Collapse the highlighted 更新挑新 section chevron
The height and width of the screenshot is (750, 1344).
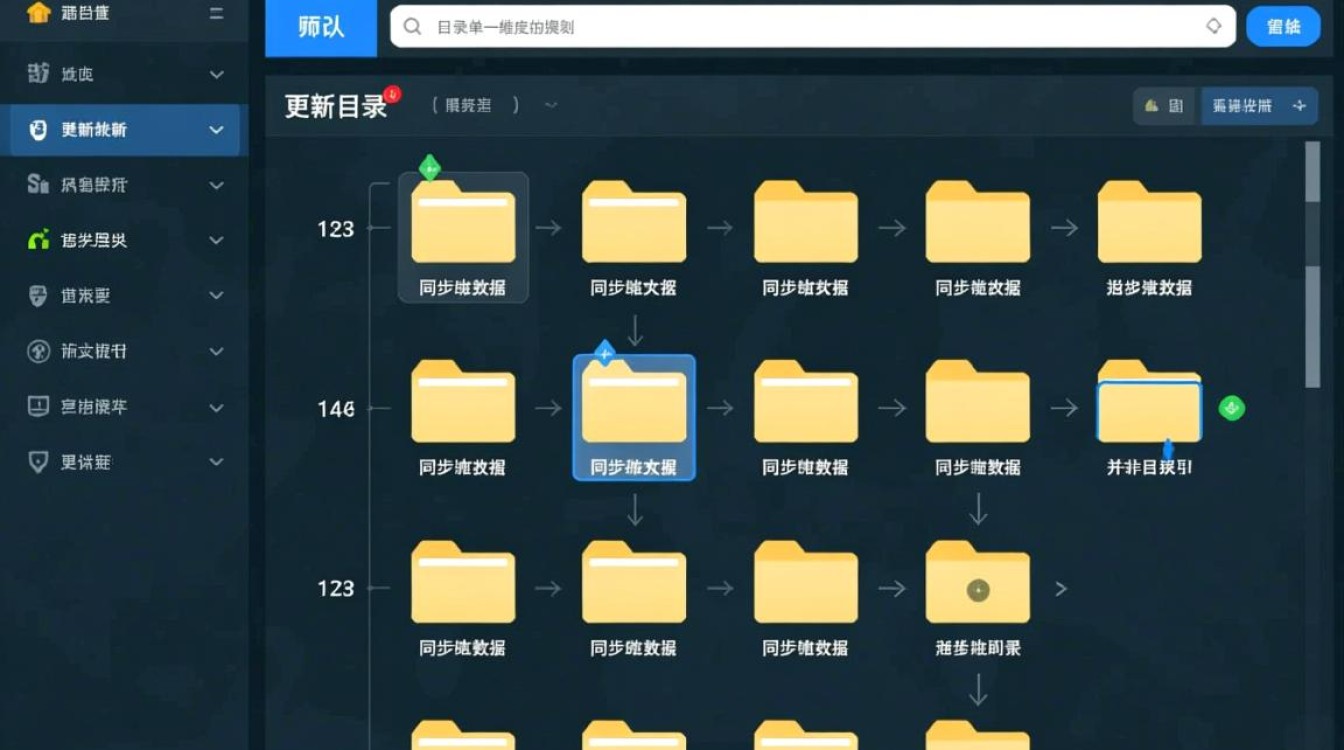click(x=217, y=130)
